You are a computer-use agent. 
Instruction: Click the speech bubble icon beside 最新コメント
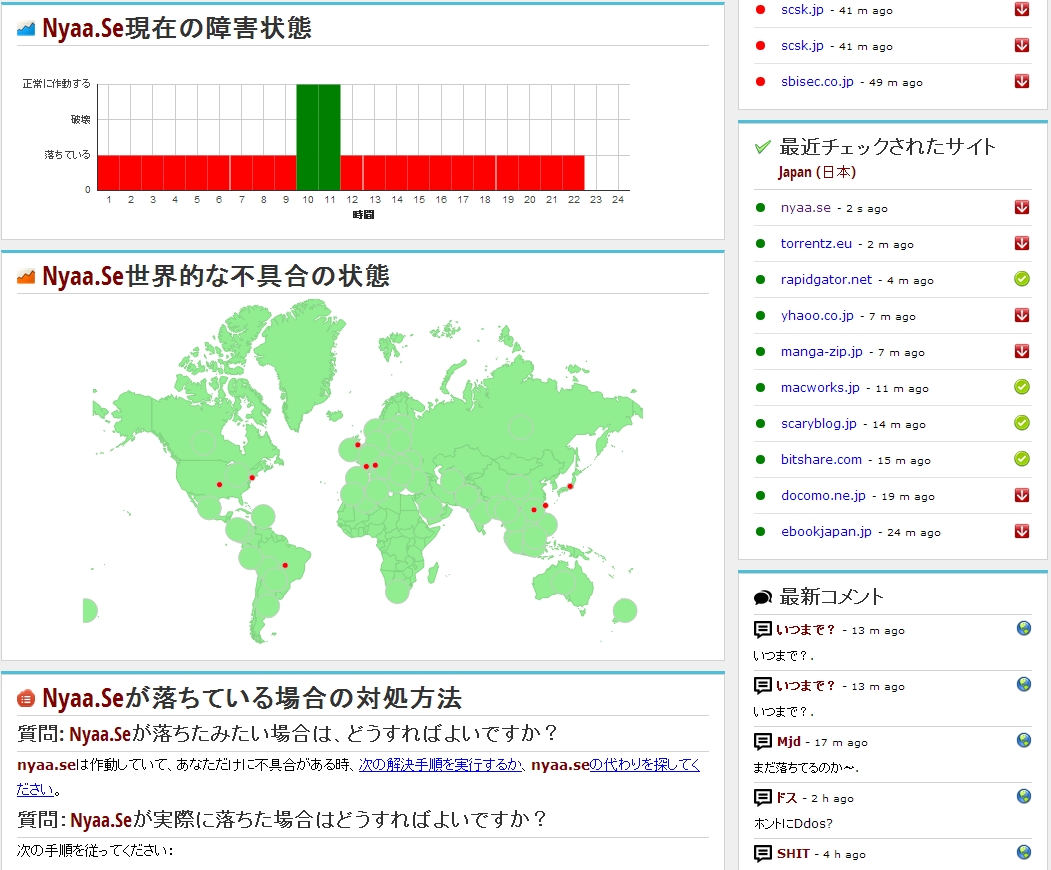point(763,597)
